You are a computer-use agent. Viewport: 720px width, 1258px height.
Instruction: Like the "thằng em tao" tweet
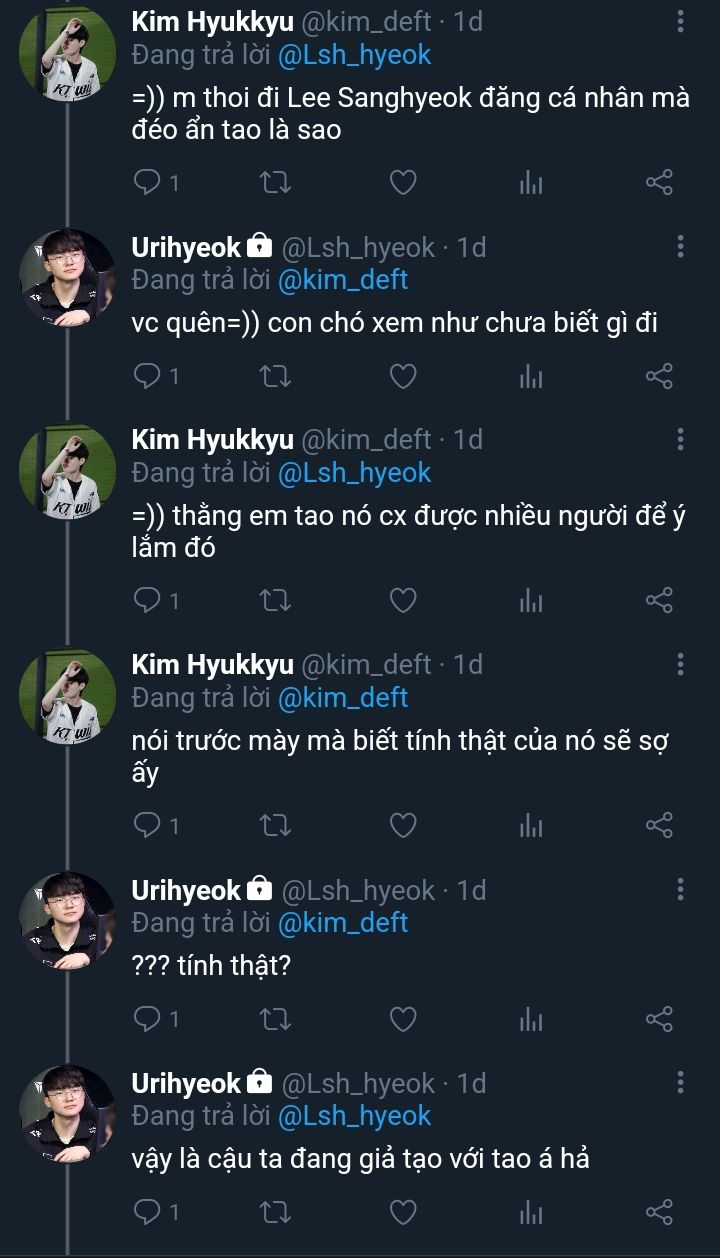[x=402, y=600]
